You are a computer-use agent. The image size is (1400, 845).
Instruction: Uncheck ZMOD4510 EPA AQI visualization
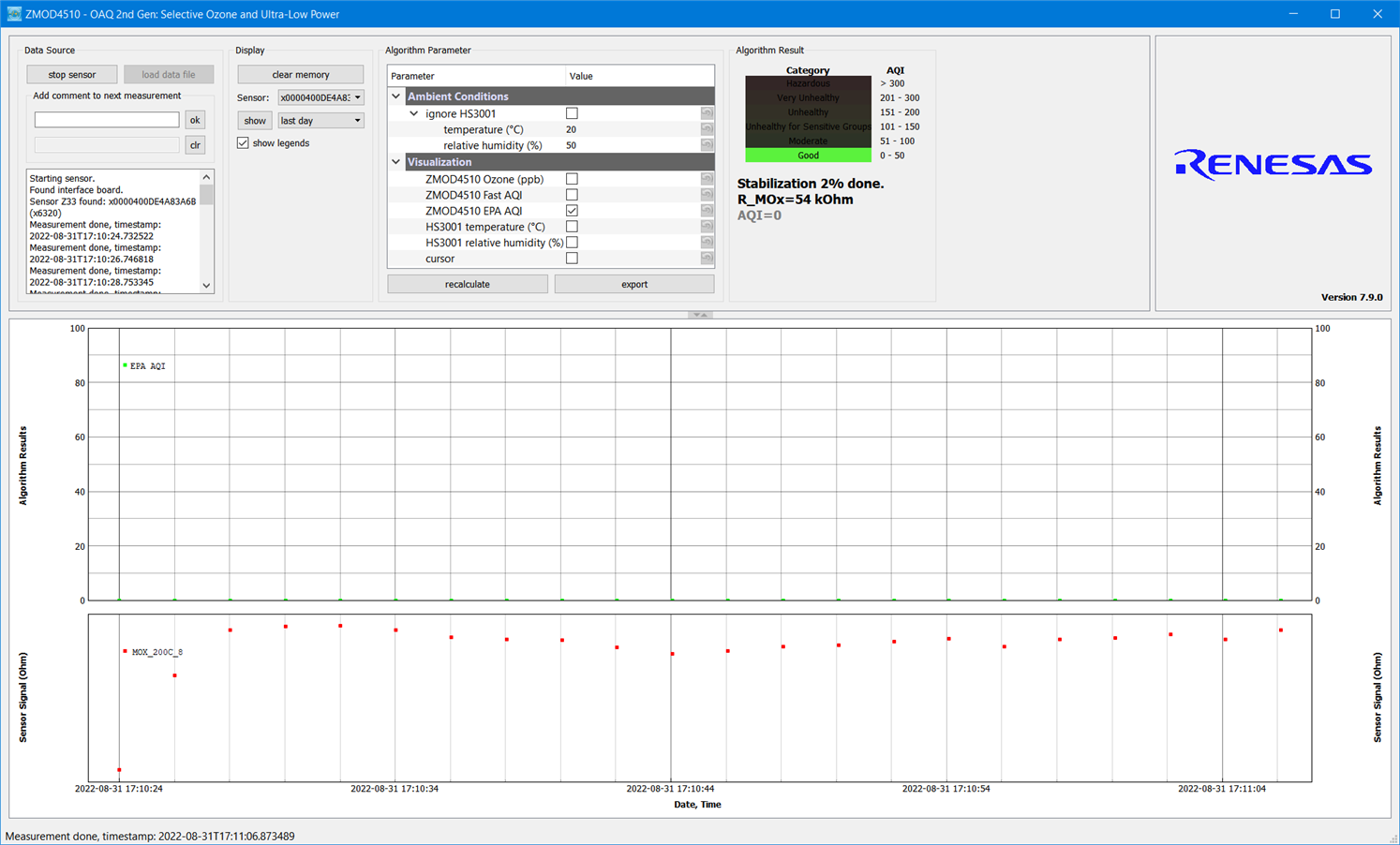click(572, 211)
